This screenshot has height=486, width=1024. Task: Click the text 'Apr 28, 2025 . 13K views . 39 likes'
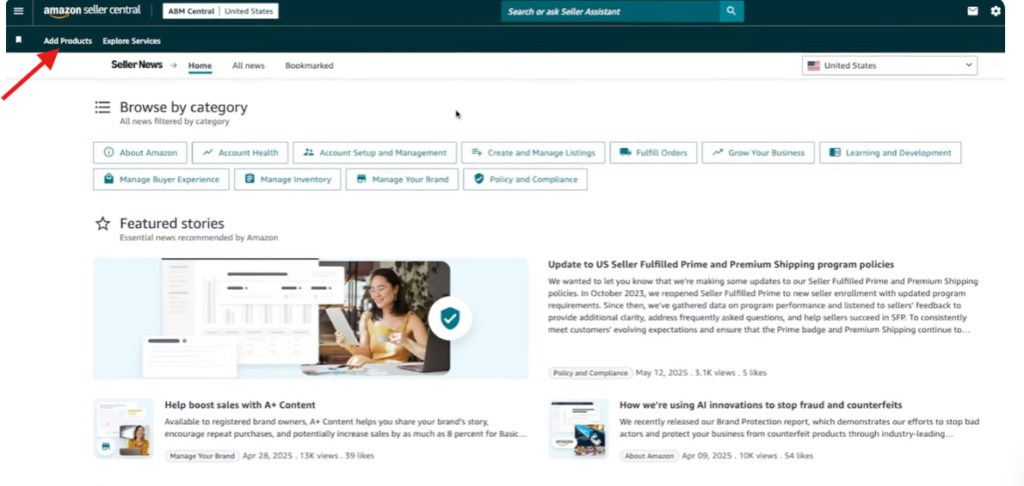308,456
